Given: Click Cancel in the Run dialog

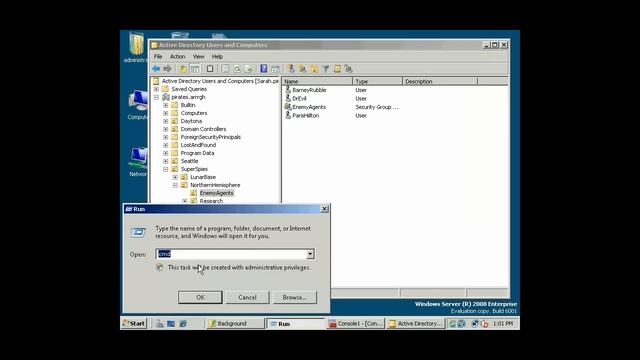Looking at the screenshot, I should 247,297.
